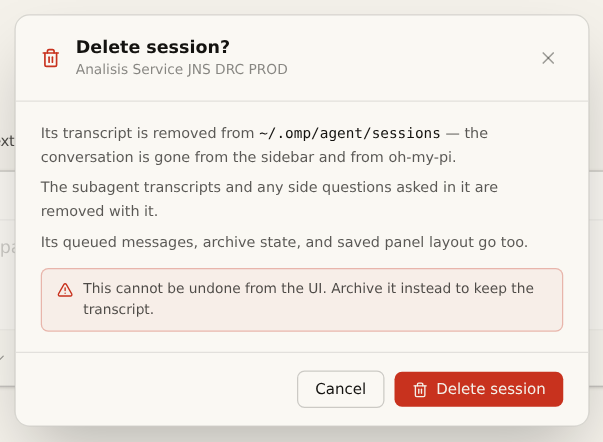The width and height of the screenshot is (603, 442).
Task: Click the cut-off "xt" text behind dialog
Action: [7, 141]
